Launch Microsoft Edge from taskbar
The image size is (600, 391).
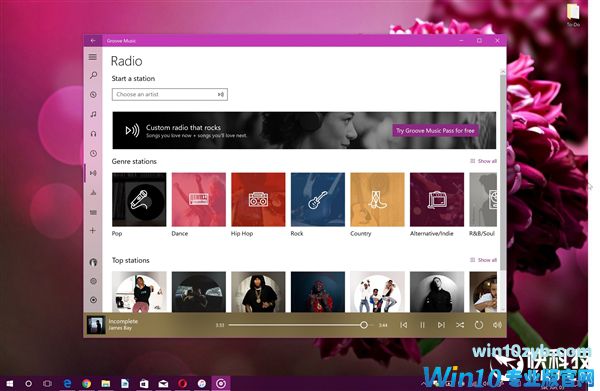pyautogui.click(x=67, y=383)
